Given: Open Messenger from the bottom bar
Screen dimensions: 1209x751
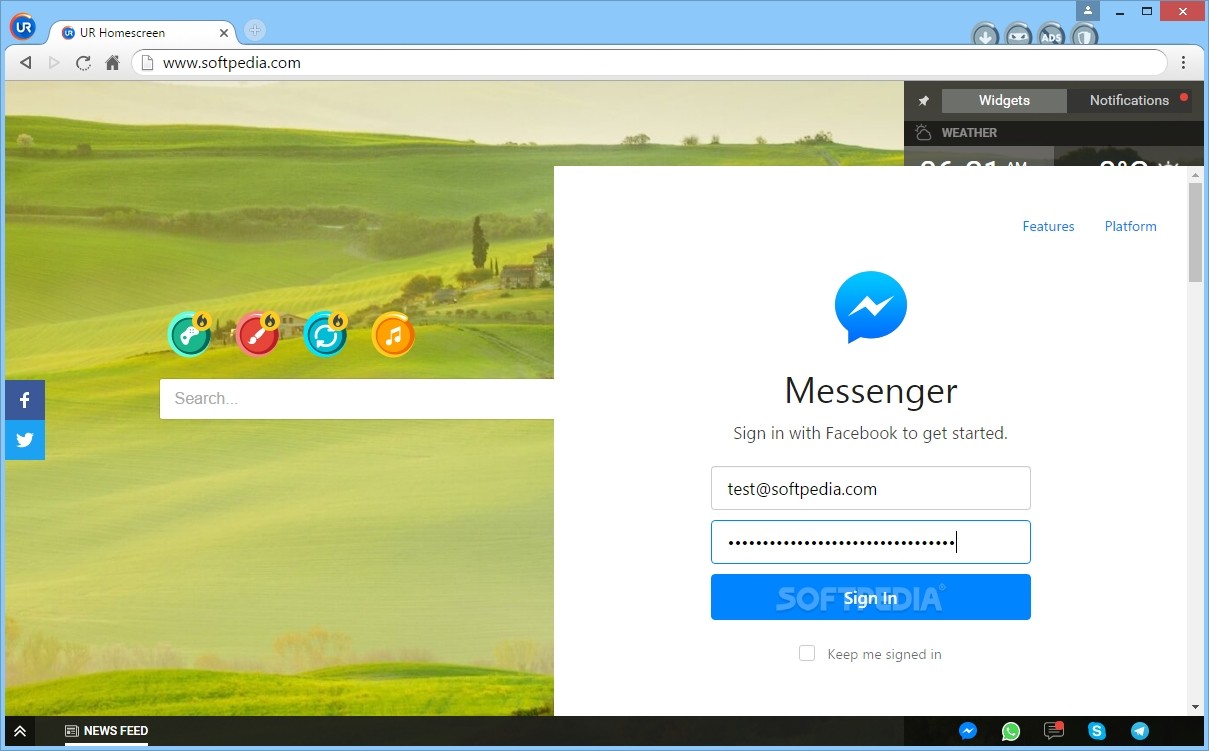Looking at the screenshot, I should coord(968,731).
